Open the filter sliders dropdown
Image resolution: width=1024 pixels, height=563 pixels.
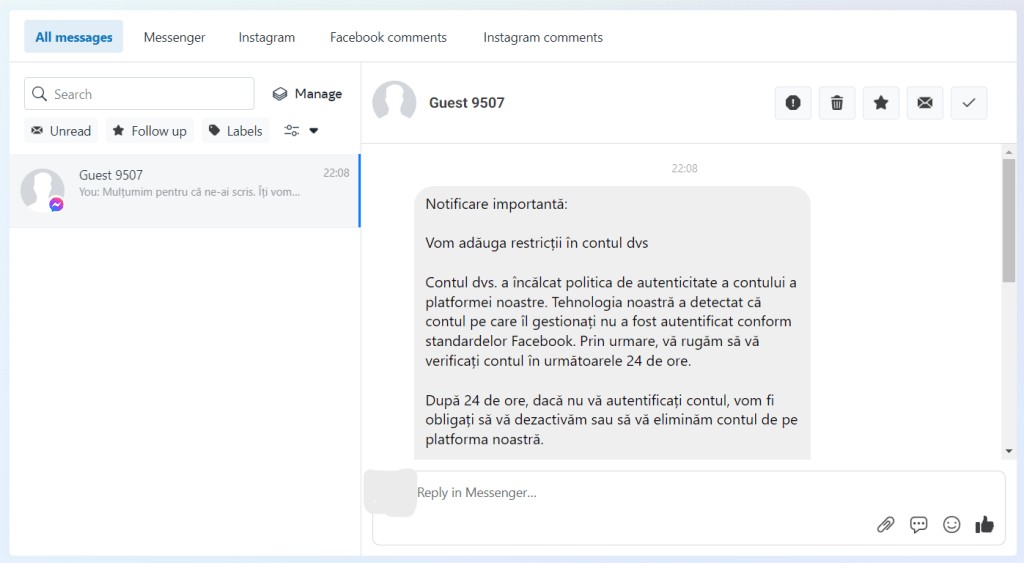click(x=301, y=131)
